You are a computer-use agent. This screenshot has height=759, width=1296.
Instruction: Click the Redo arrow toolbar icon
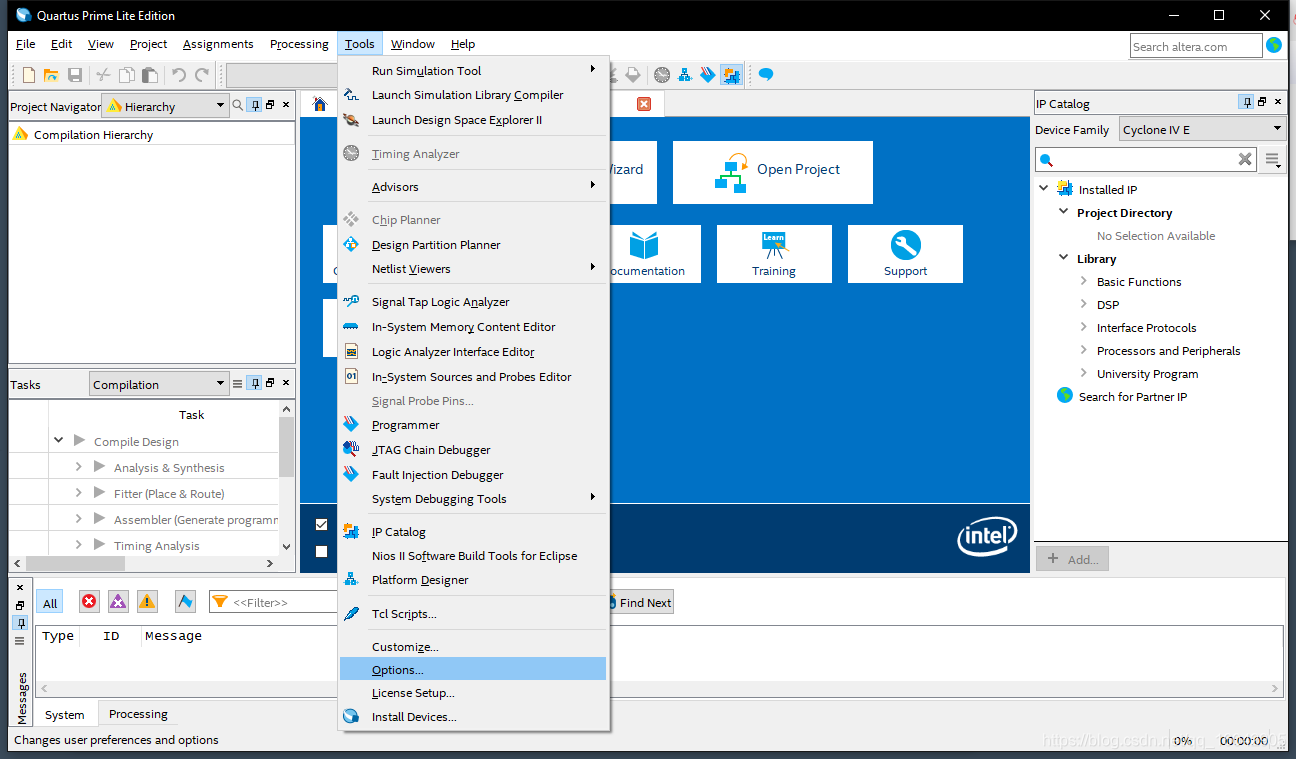tap(202, 75)
